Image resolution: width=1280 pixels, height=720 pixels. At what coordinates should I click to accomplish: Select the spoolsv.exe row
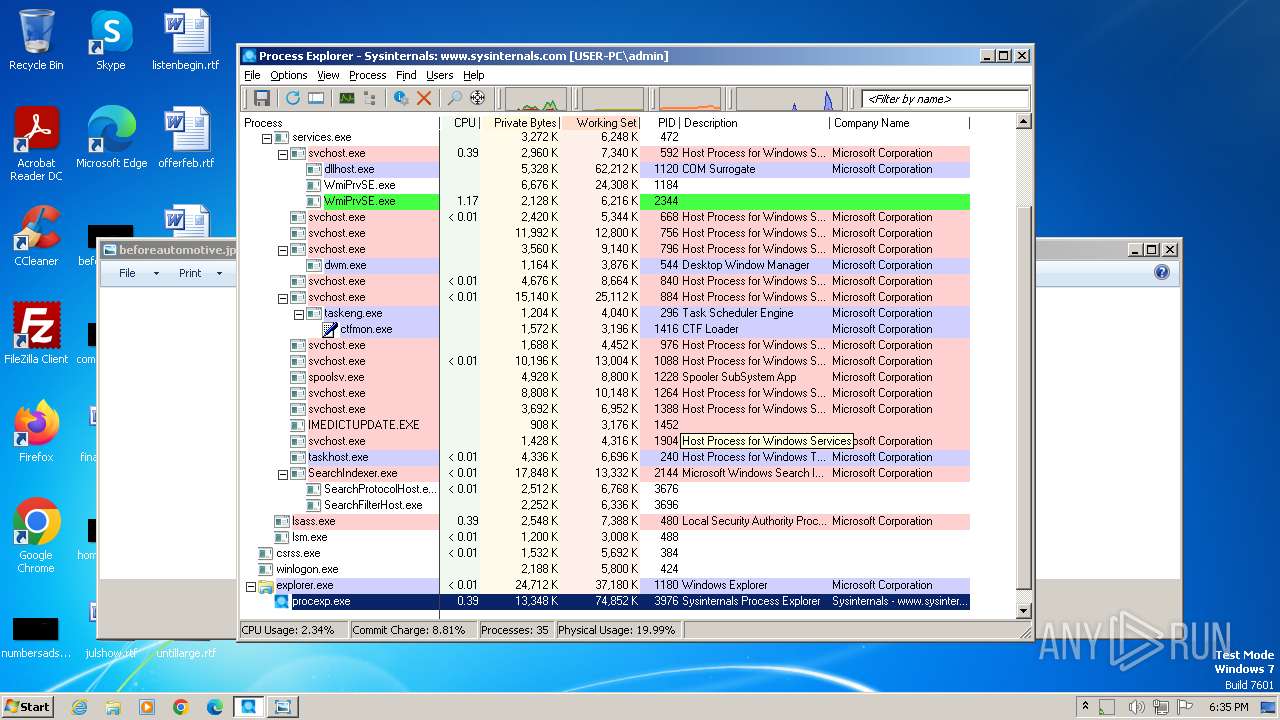click(605, 377)
